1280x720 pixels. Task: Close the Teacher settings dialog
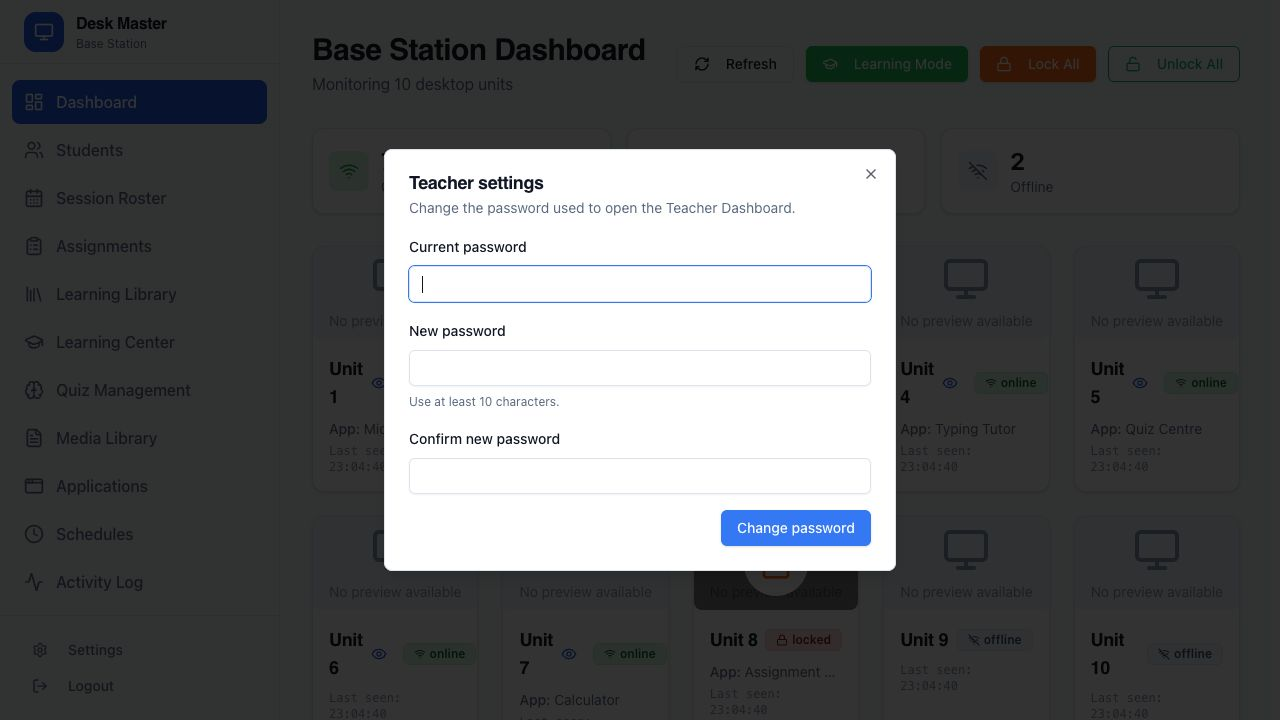click(871, 174)
